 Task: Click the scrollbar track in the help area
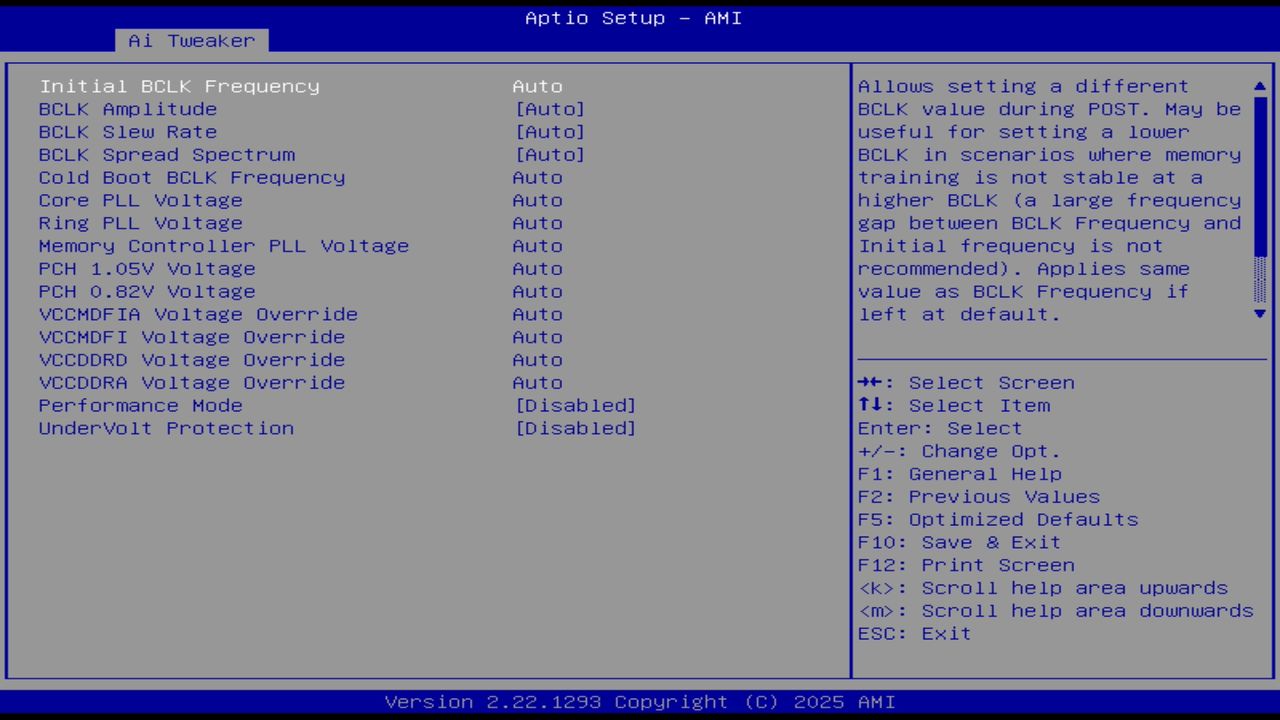click(1259, 200)
